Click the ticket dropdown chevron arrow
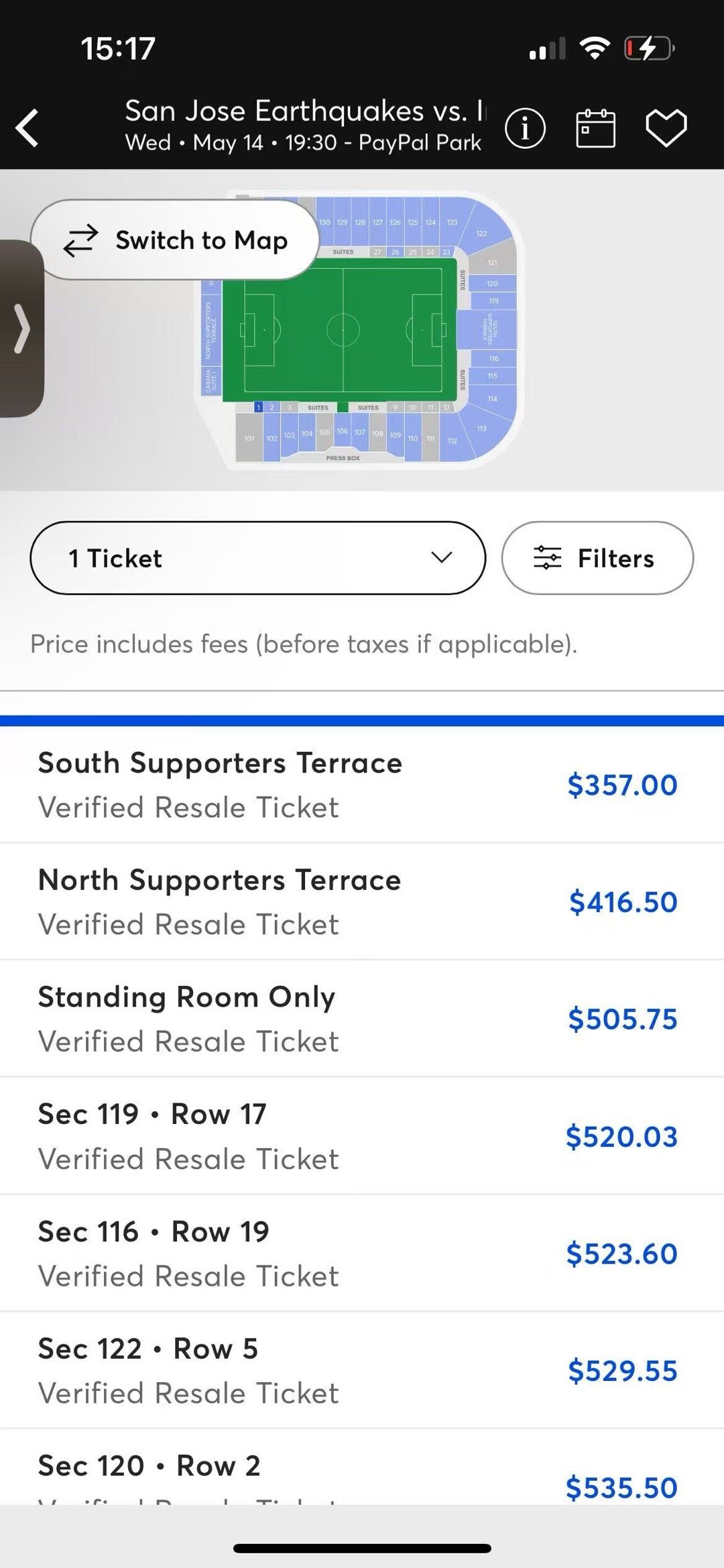724x1568 pixels. [441, 557]
